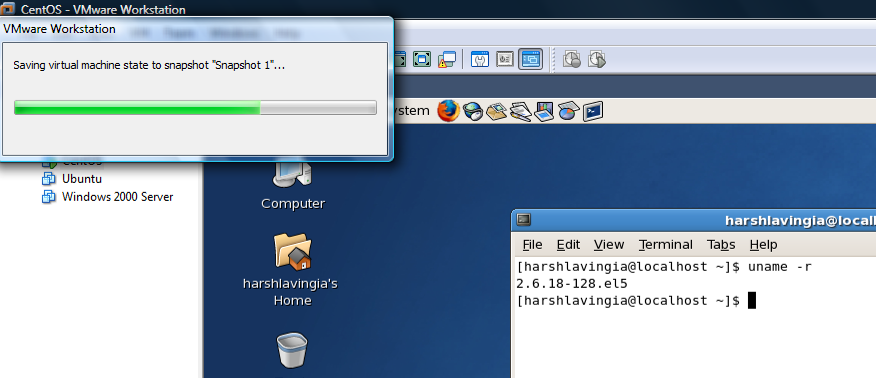
Task: Open Evolution mail globe icon in panel
Action: coord(473,111)
